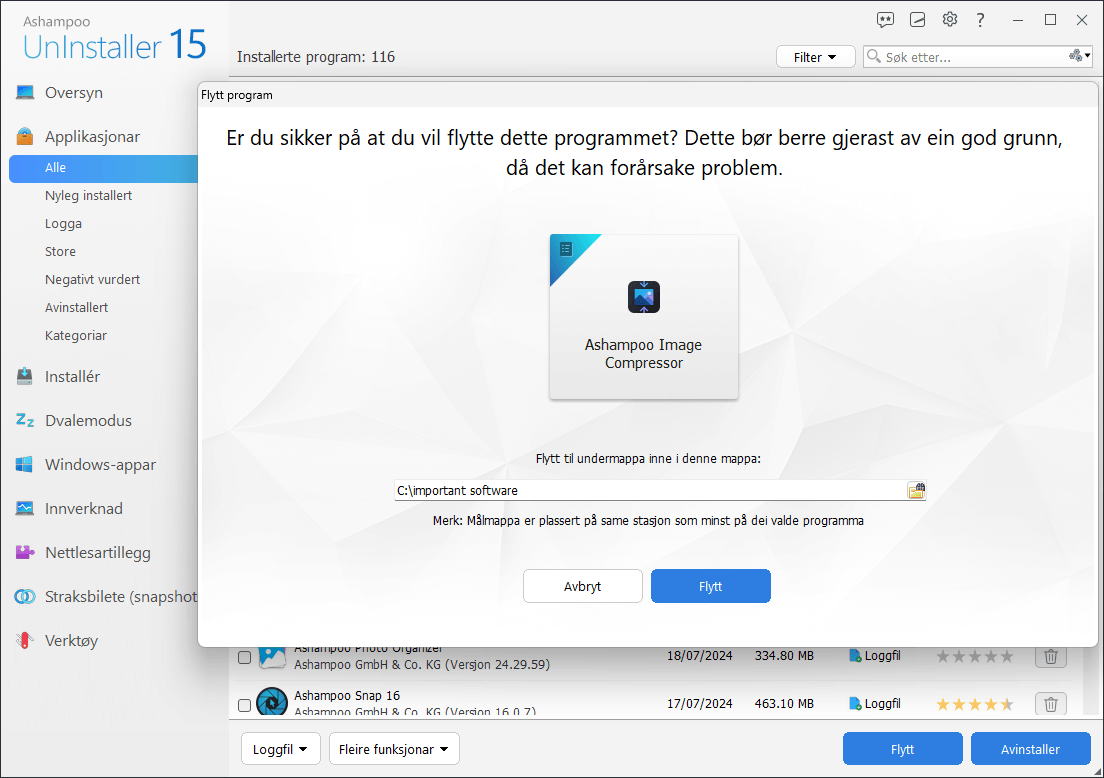Delete Ashampoo Photo Organizer via trash icon
Viewport: 1104px width, 778px height.
coord(1050,656)
